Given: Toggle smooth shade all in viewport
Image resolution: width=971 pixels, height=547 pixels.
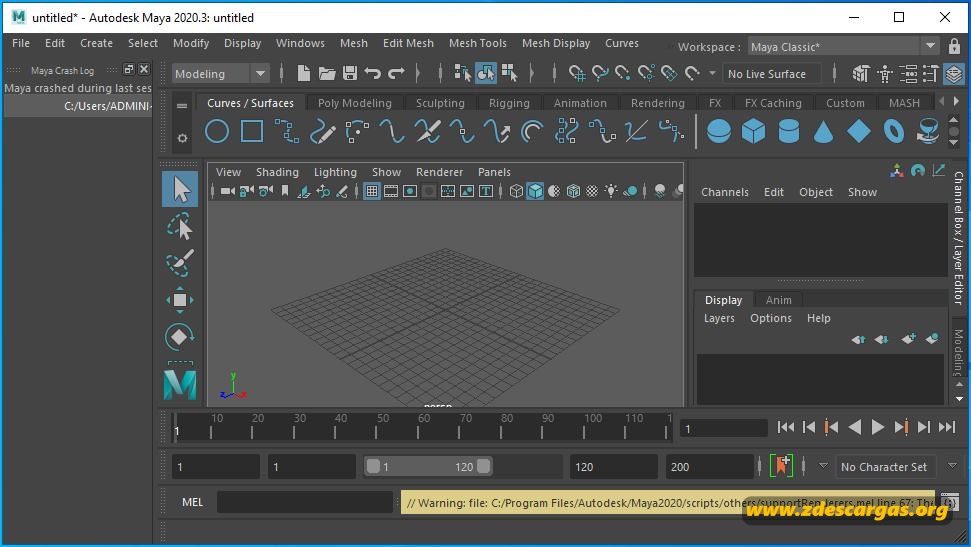Looking at the screenshot, I should (535, 191).
